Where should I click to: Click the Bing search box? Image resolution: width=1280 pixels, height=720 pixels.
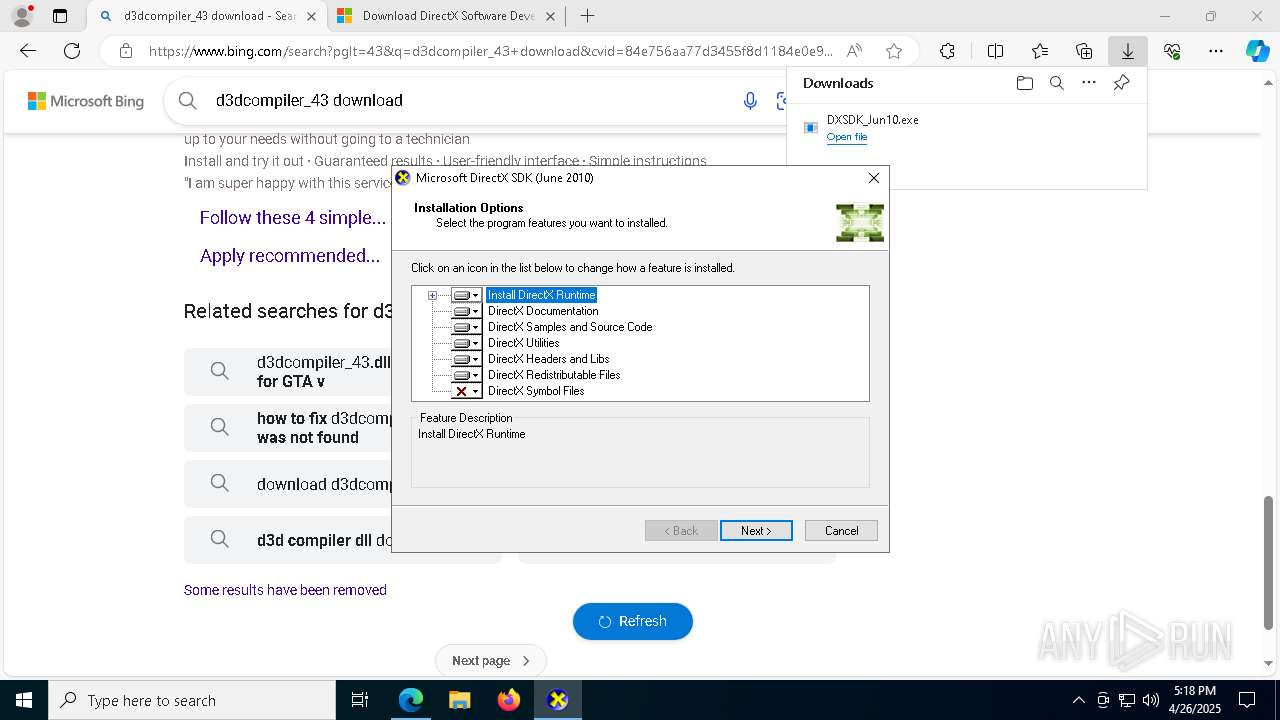tap(470, 100)
